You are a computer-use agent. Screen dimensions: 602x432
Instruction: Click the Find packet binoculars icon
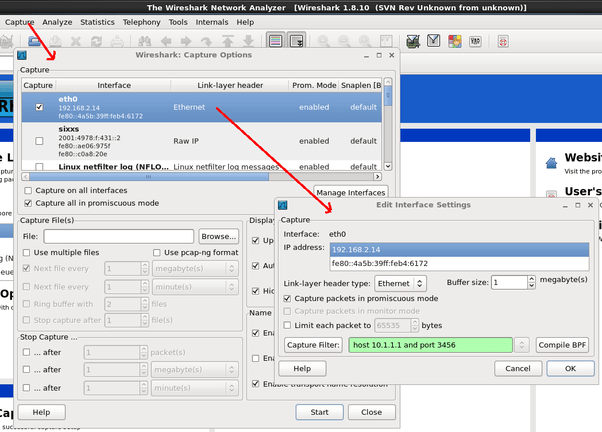pyautogui.click(x=145, y=41)
